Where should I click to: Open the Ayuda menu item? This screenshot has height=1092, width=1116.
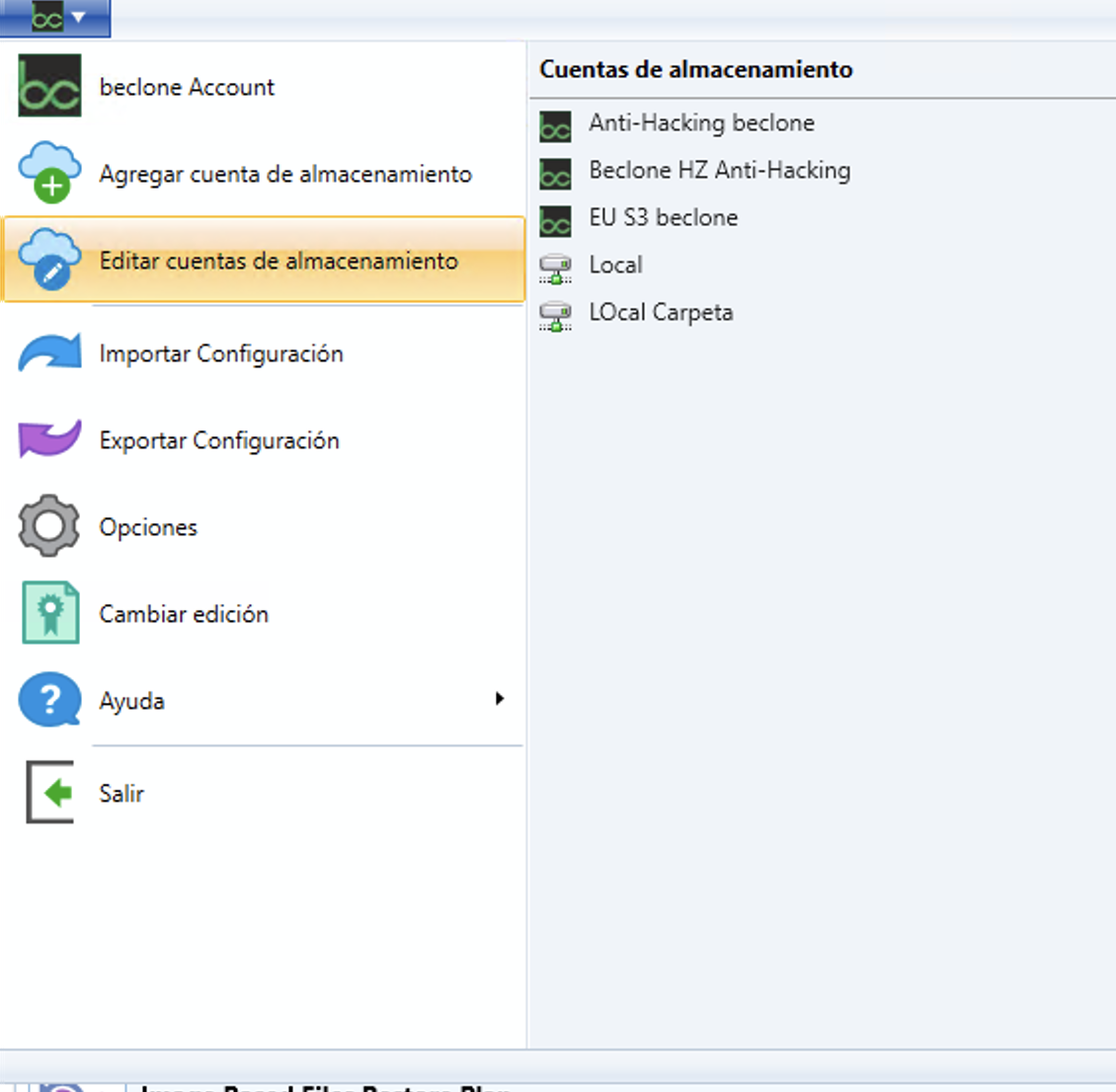pyautogui.click(x=264, y=701)
